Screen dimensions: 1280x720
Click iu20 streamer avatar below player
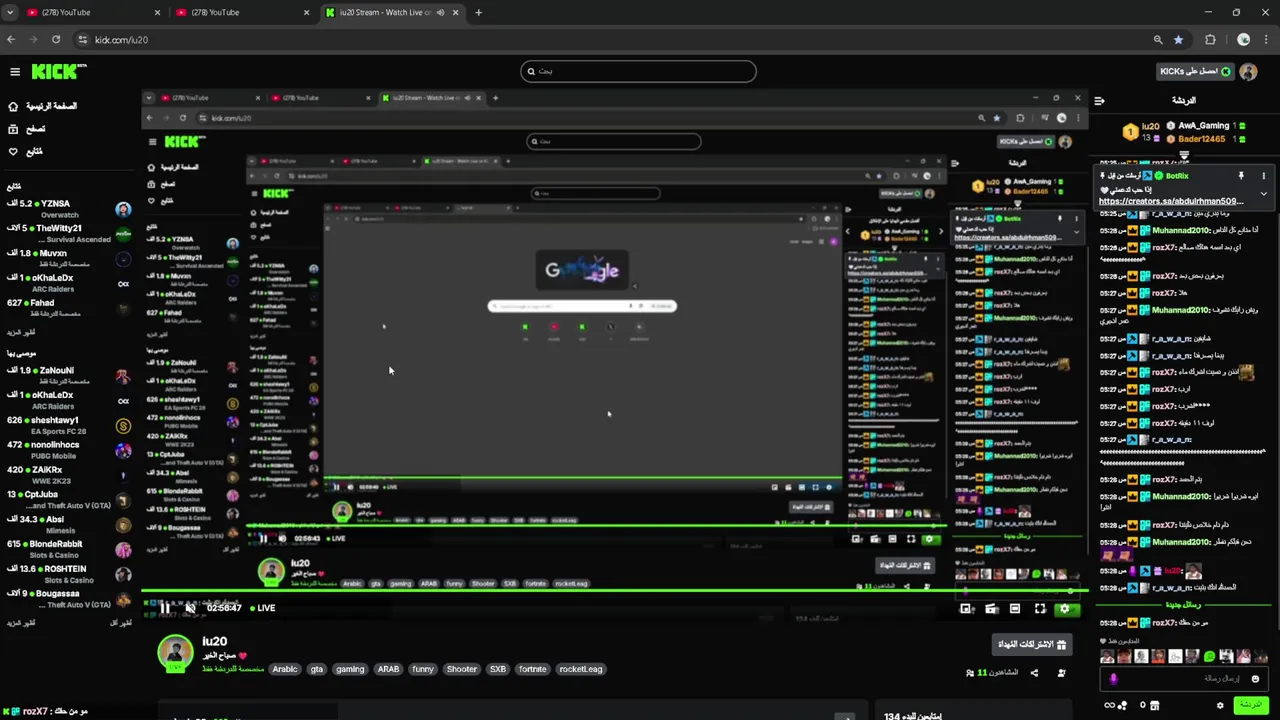pyautogui.click(x=175, y=652)
